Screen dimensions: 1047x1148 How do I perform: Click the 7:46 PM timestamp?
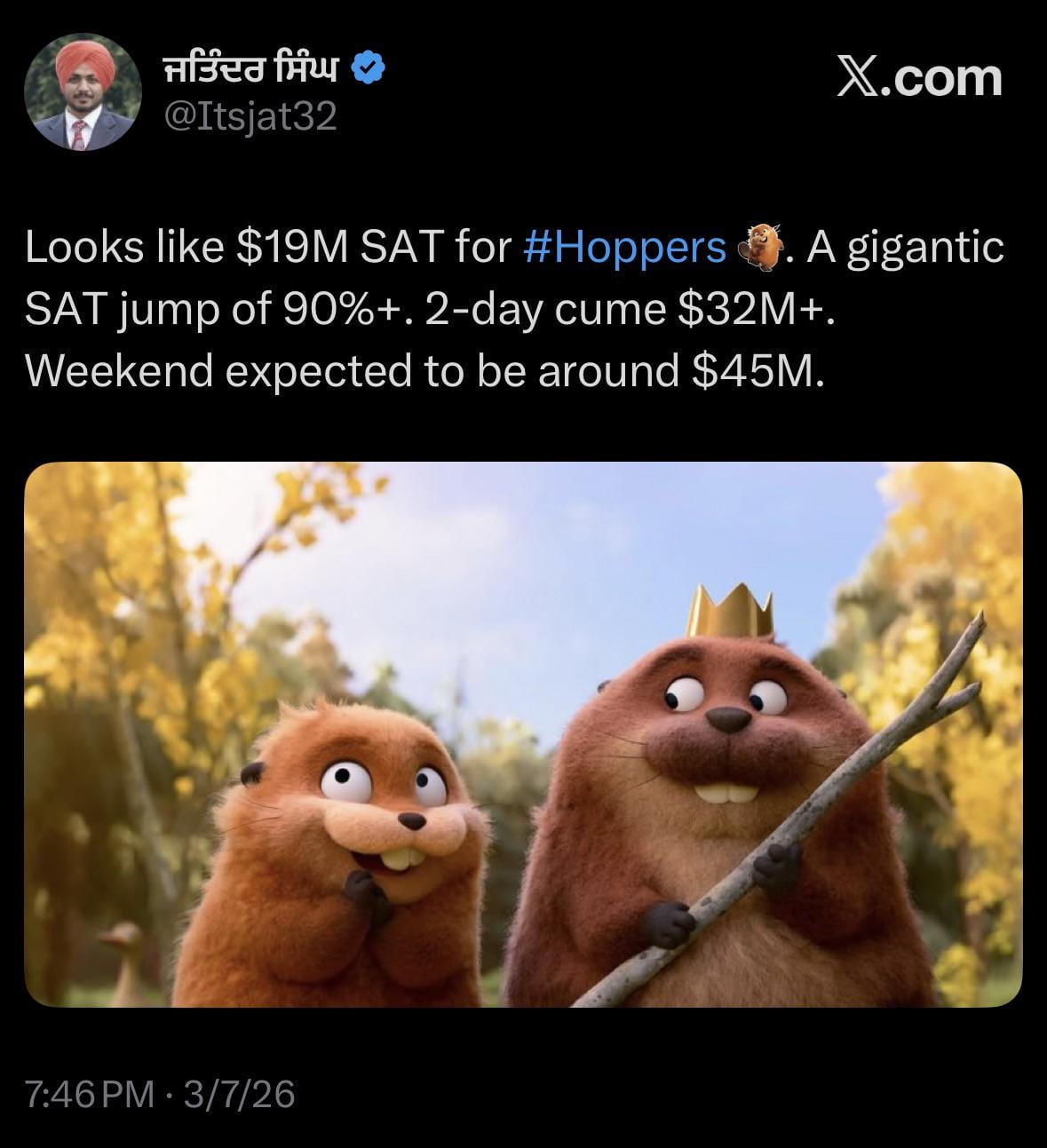pyautogui.click(x=90, y=1094)
